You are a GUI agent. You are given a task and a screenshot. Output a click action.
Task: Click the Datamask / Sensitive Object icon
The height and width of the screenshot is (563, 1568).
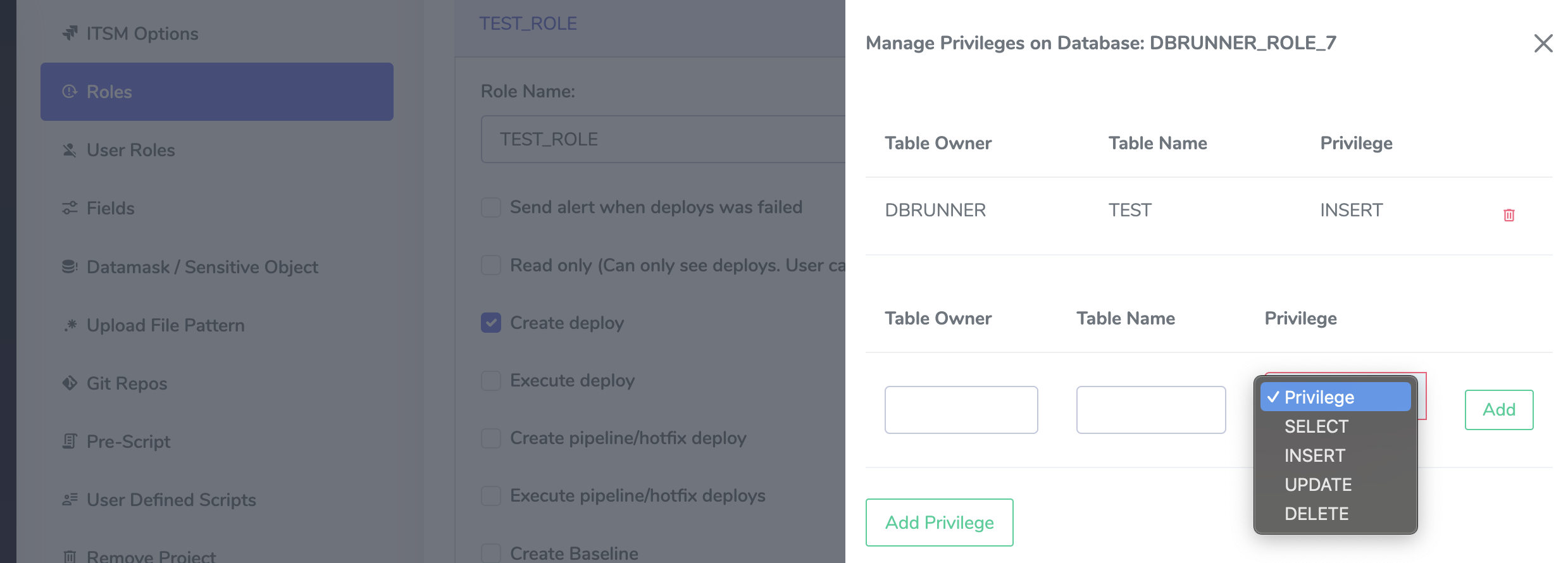pyautogui.click(x=70, y=267)
